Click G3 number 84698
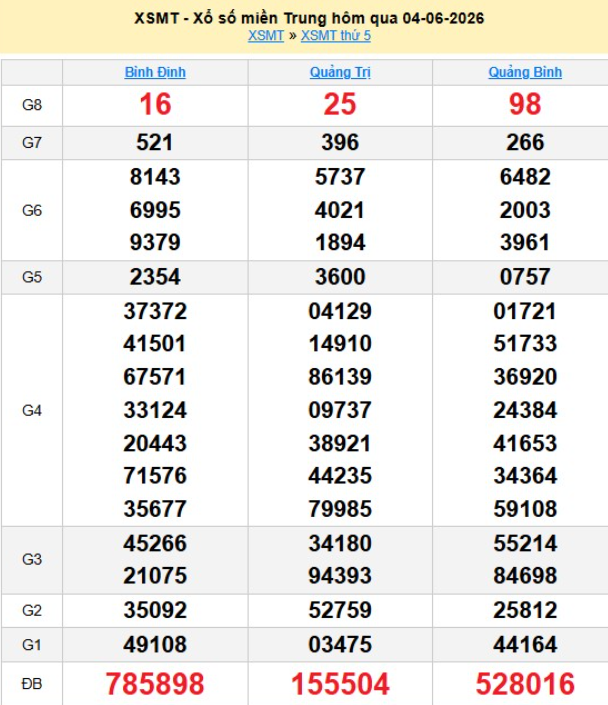The height and width of the screenshot is (705, 608). click(x=525, y=576)
